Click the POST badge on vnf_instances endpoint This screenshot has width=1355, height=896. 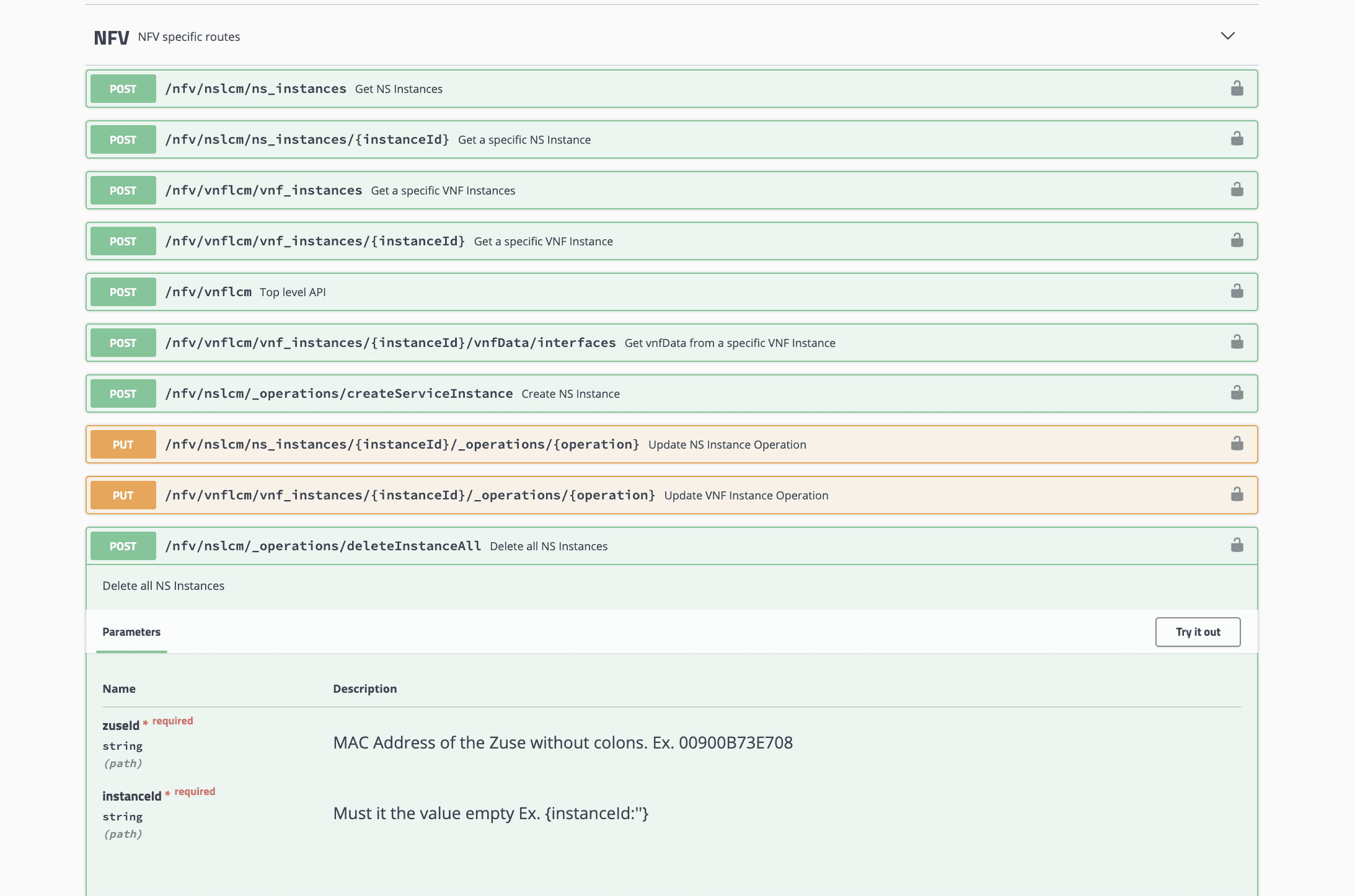(x=122, y=190)
